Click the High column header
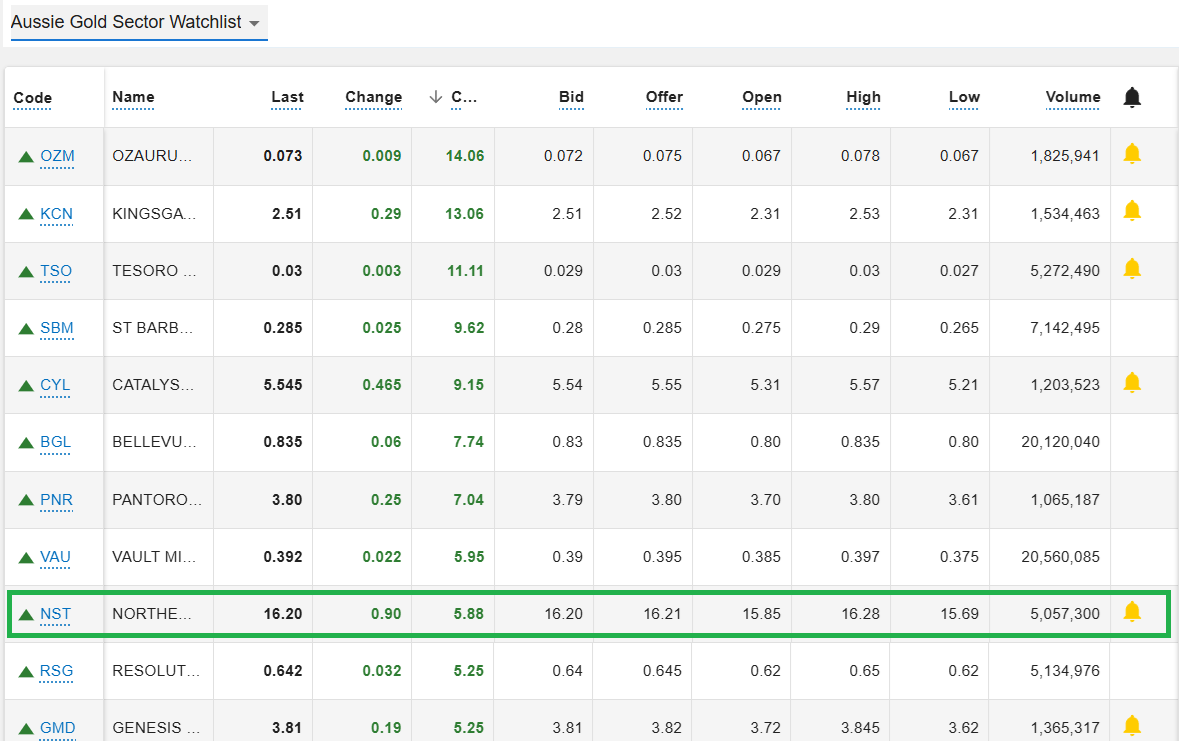This screenshot has height=741, width=1179. [863, 97]
